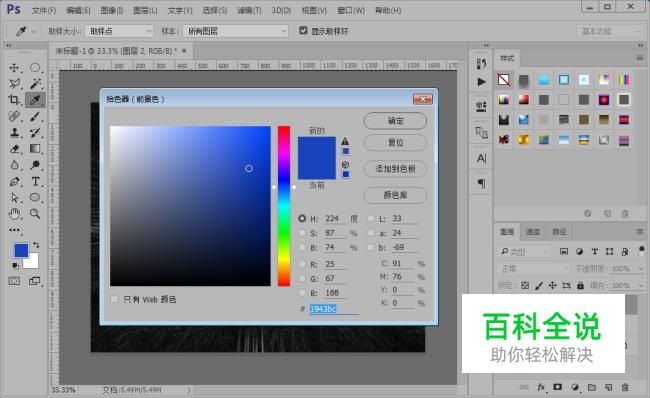
Task: Enable the Only Web Colors checkbox
Action: click(x=114, y=299)
